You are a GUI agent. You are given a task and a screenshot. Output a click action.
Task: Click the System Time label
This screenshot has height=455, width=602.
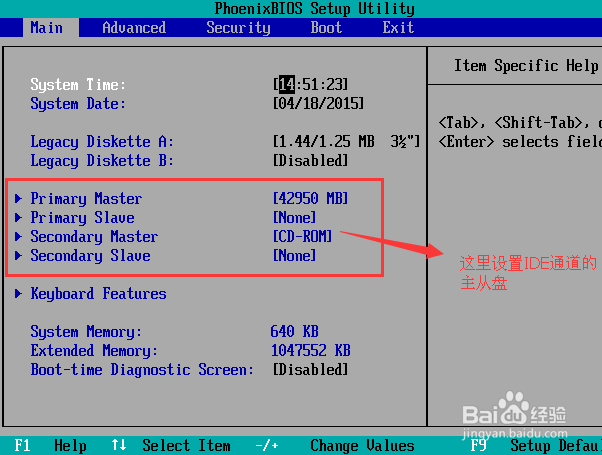(x=78, y=84)
